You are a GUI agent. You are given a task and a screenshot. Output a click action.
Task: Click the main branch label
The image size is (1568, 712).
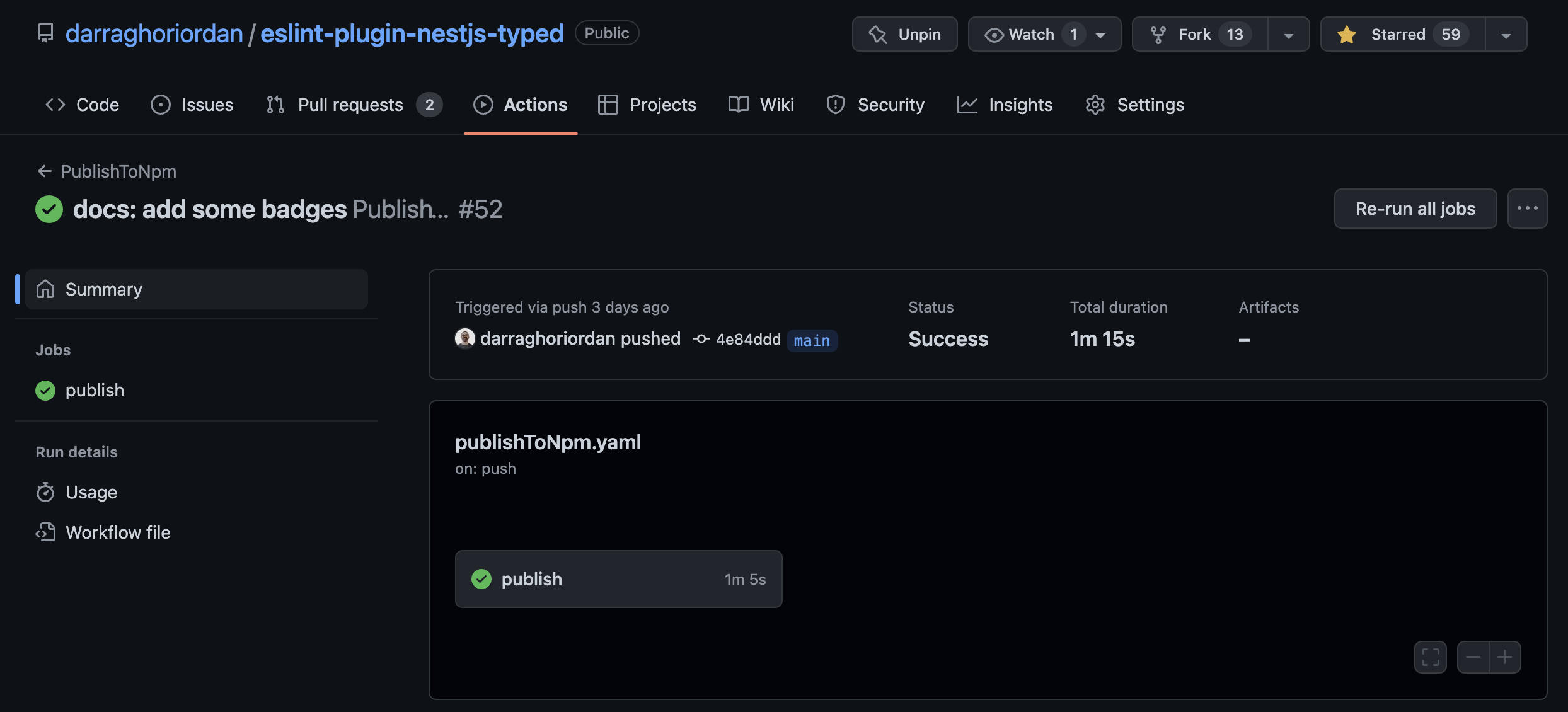(x=812, y=340)
